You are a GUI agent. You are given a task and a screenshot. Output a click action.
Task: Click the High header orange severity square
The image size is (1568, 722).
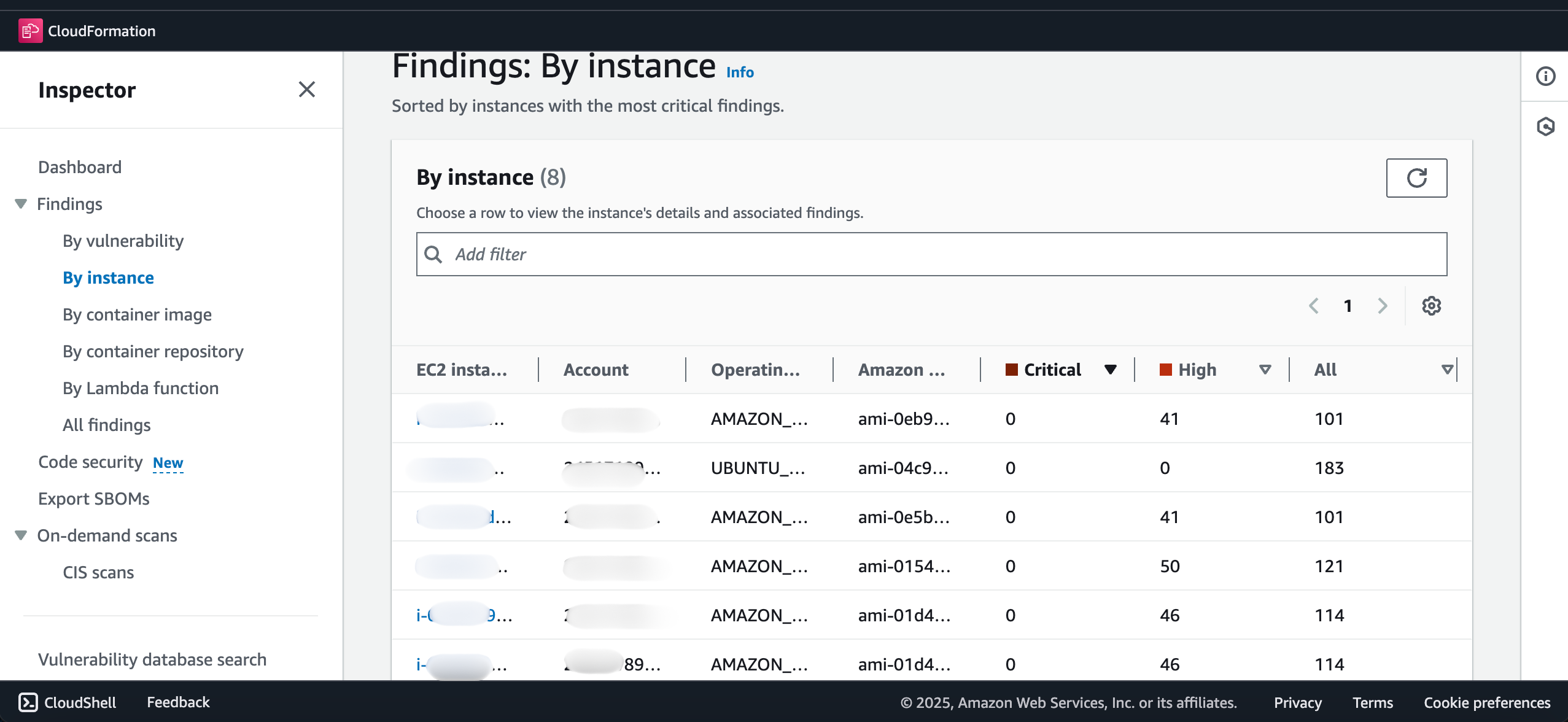point(1165,370)
